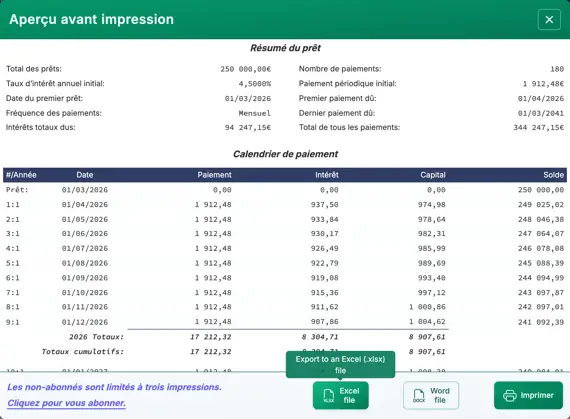Click row 1:1 date 01/04/2026

point(85,205)
